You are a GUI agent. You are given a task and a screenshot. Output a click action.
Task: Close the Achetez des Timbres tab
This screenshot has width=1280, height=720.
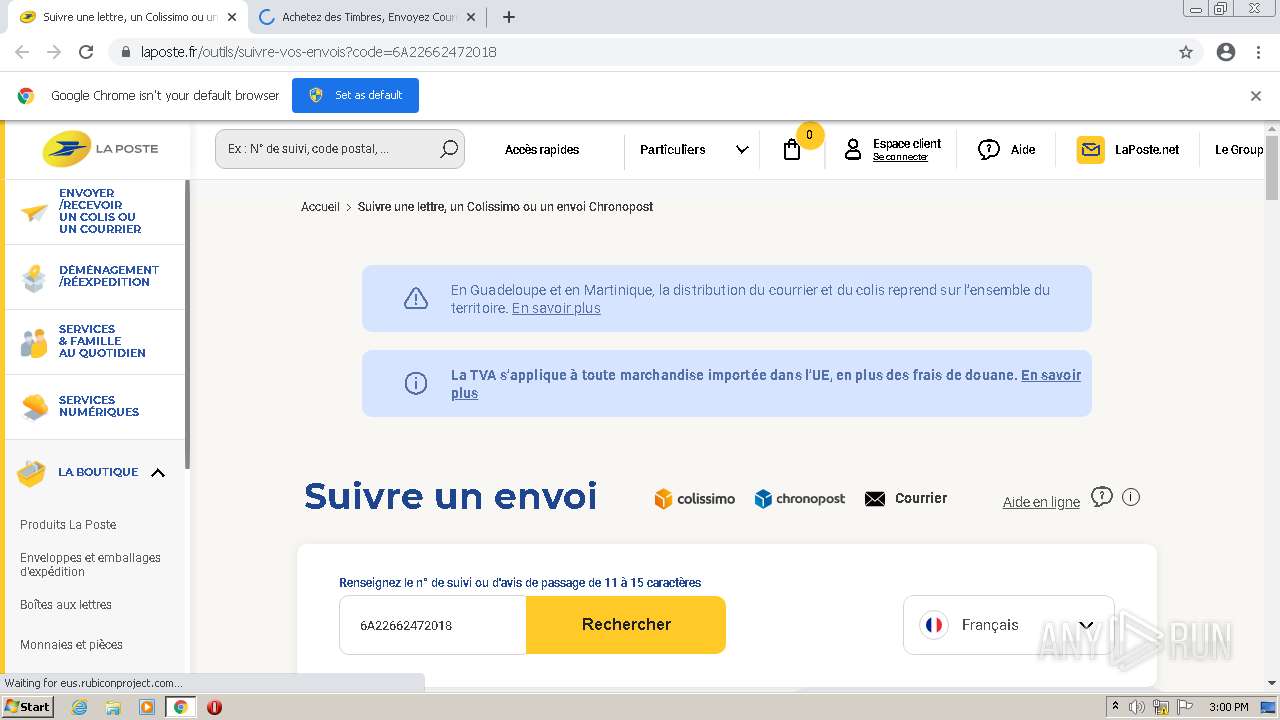(x=471, y=17)
